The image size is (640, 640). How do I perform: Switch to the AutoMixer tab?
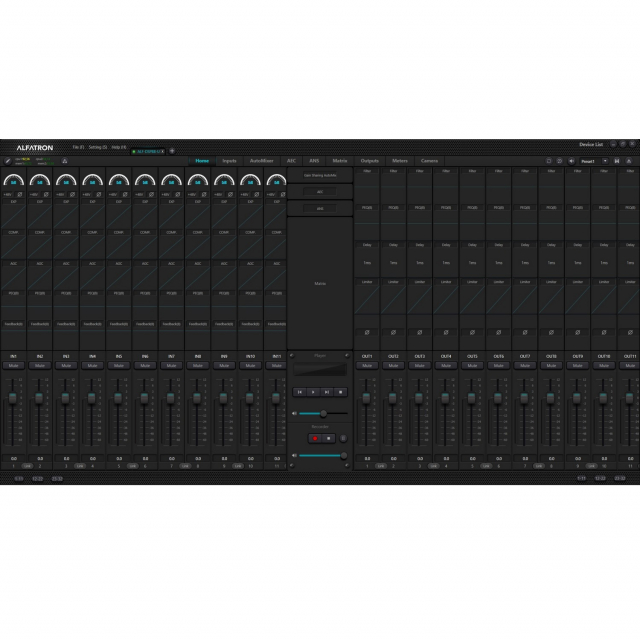click(262, 161)
